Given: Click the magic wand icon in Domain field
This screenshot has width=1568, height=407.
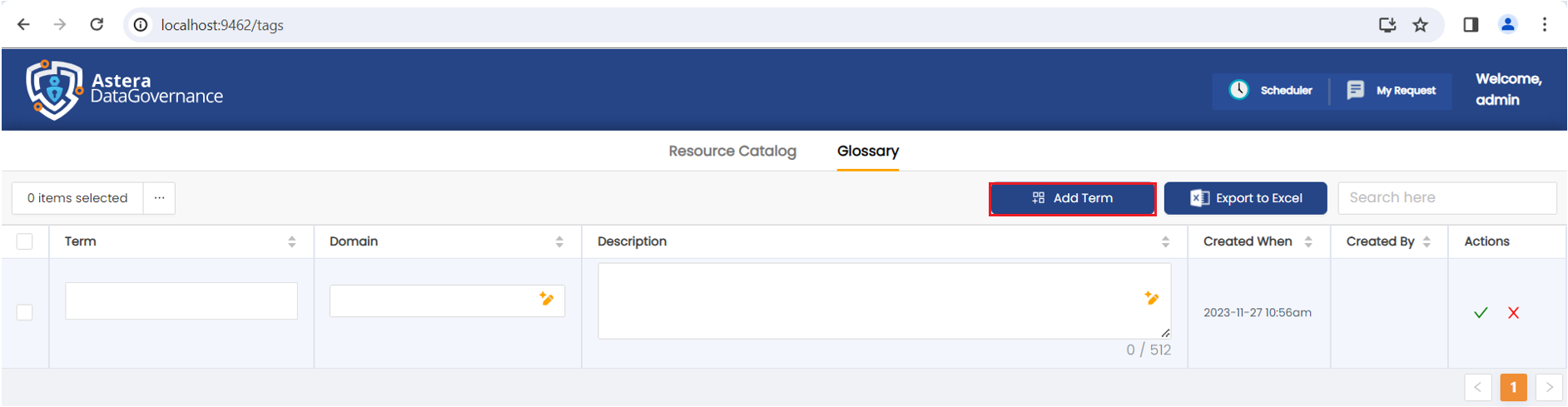Looking at the screenshot, I should click(547, 300).
